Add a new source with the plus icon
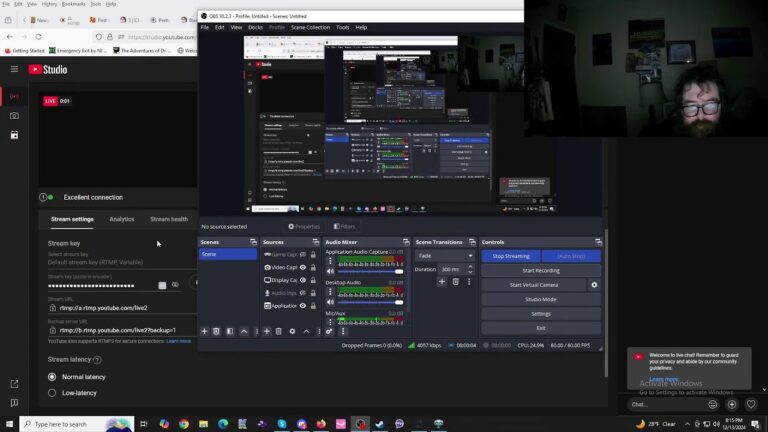This screenshot has width=768, height=432. pyautogui.click(x=266, y=332)
